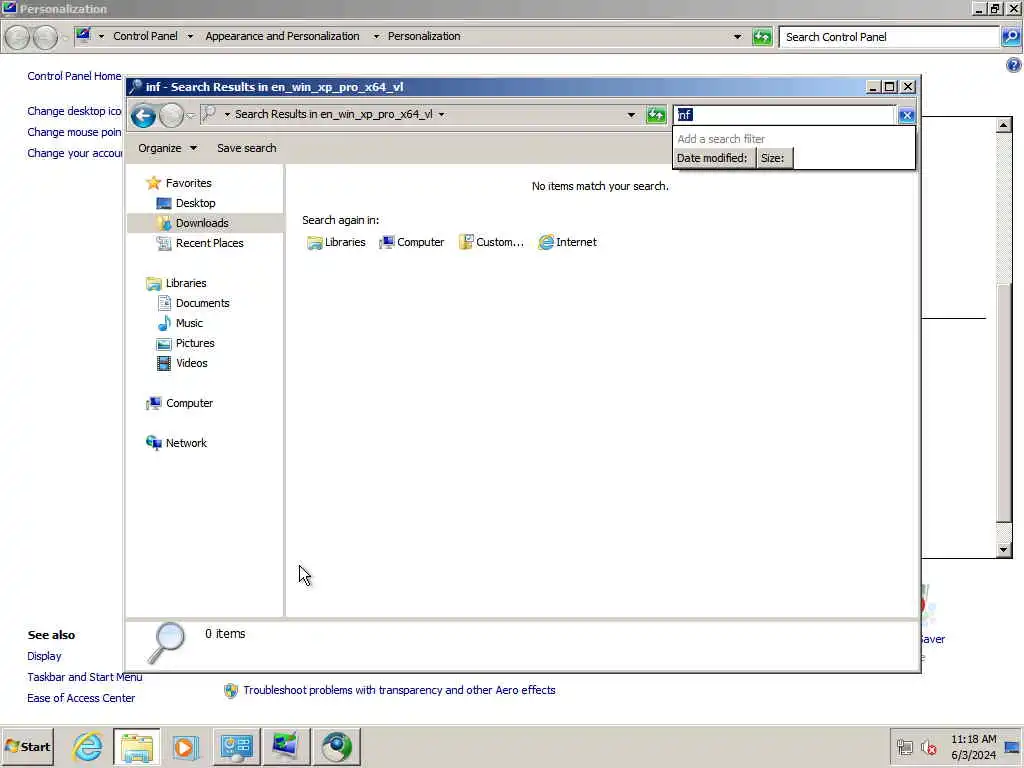This screenshot has height=768, width=1024.
Task: Open Taskbar and Start Menu link
Action: click(x=84, y=677)
